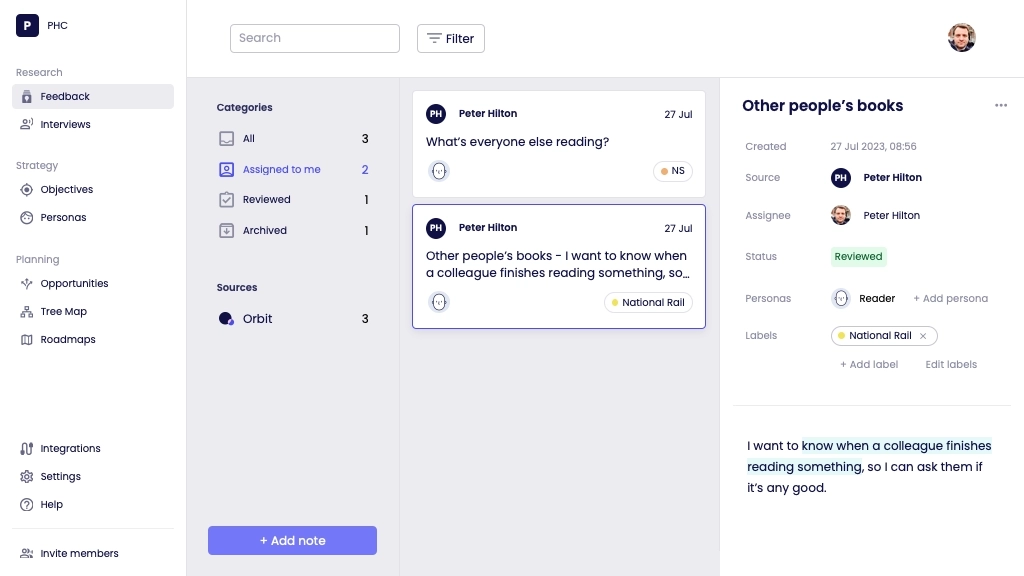
Task: Open the Personas section
Action: (x=62, y=217)
